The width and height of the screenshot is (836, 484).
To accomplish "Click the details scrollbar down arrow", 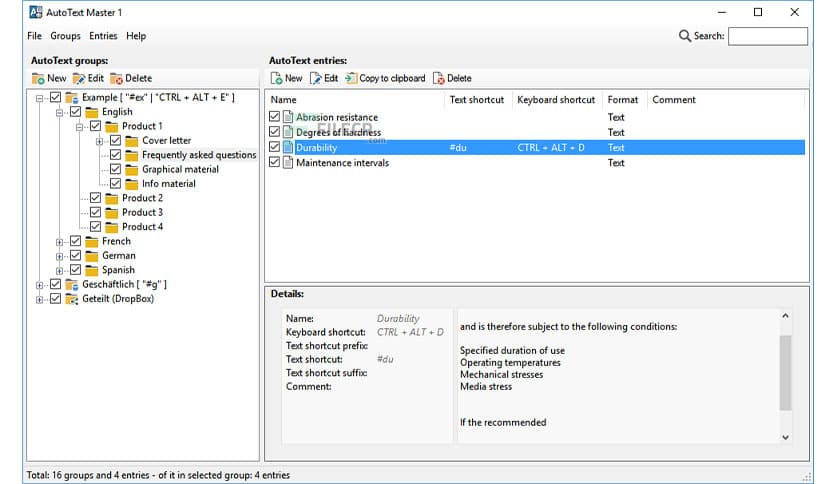I will tap(785, 437).
